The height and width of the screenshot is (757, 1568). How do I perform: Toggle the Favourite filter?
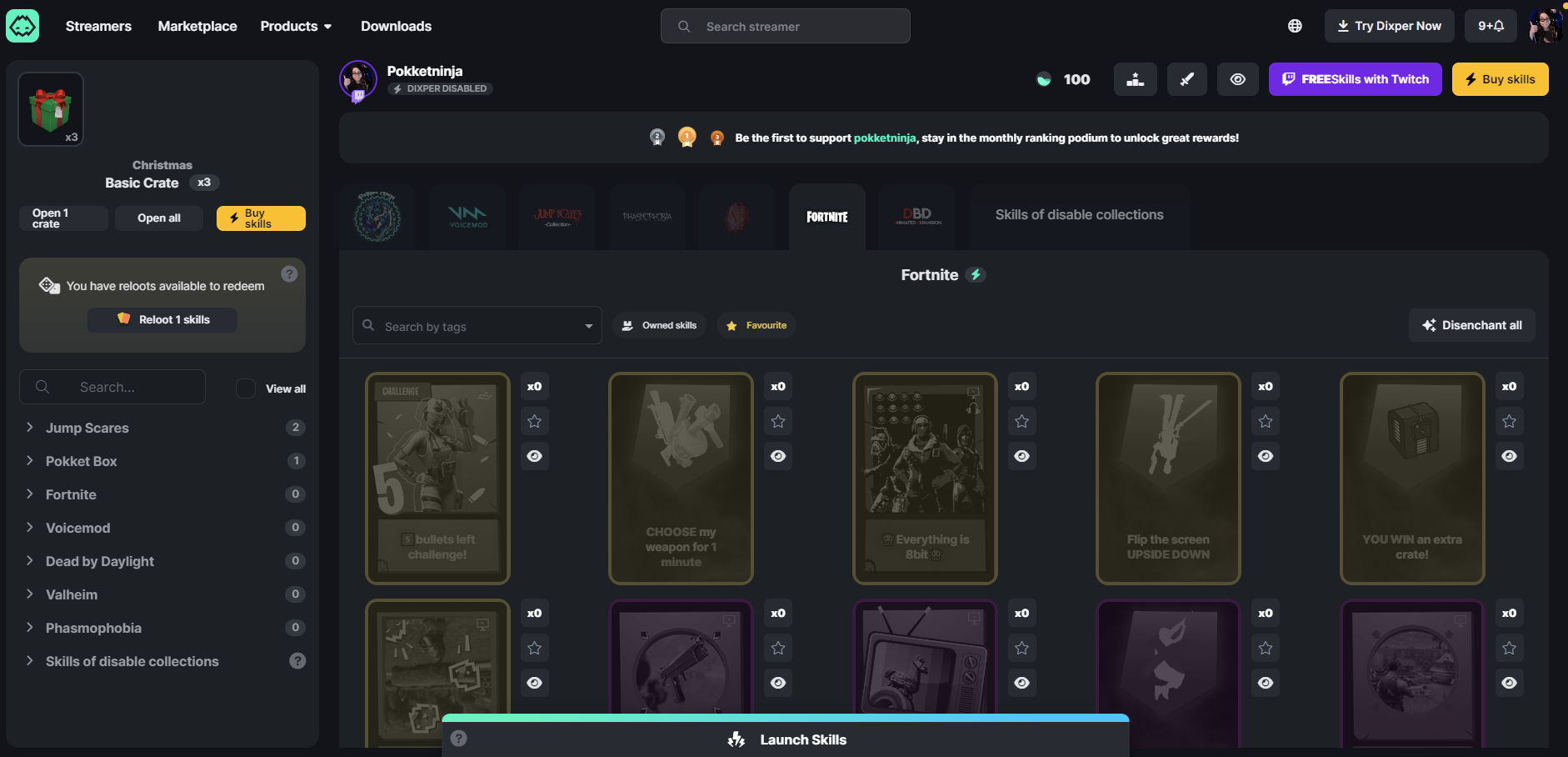pyautogui.click(x=757, y=325)
